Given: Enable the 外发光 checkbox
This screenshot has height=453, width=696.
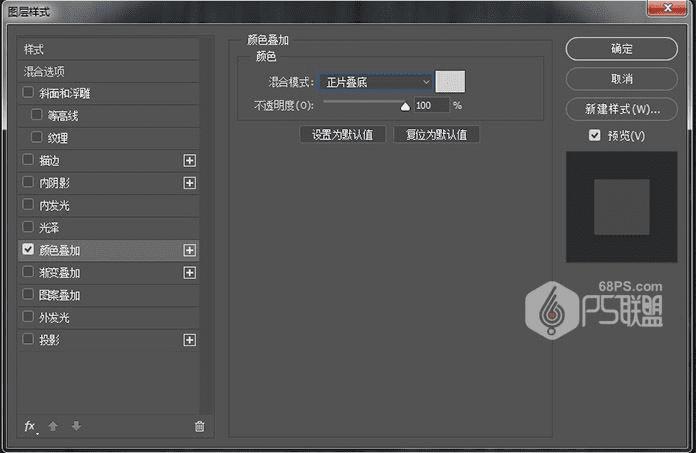Looking at the screenshot, I should point(28,316).
